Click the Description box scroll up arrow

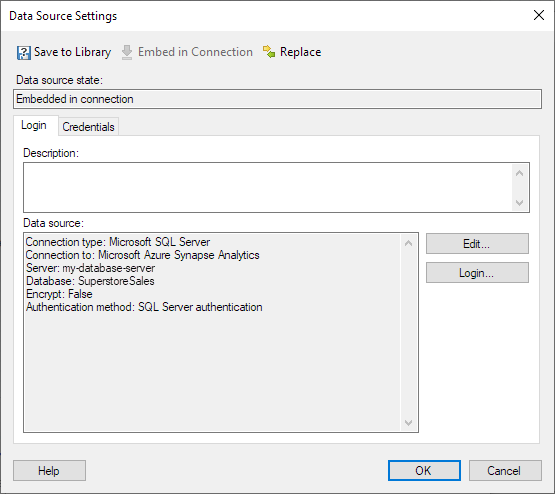[519, 173]
